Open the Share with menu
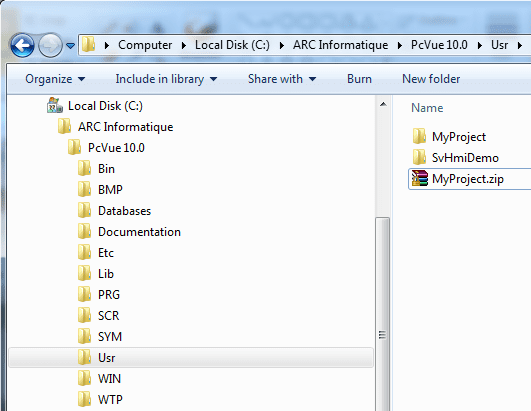Image resolution: width=531 pixels, height=411 pixels. pyautogui.click(x=282, y=79)
